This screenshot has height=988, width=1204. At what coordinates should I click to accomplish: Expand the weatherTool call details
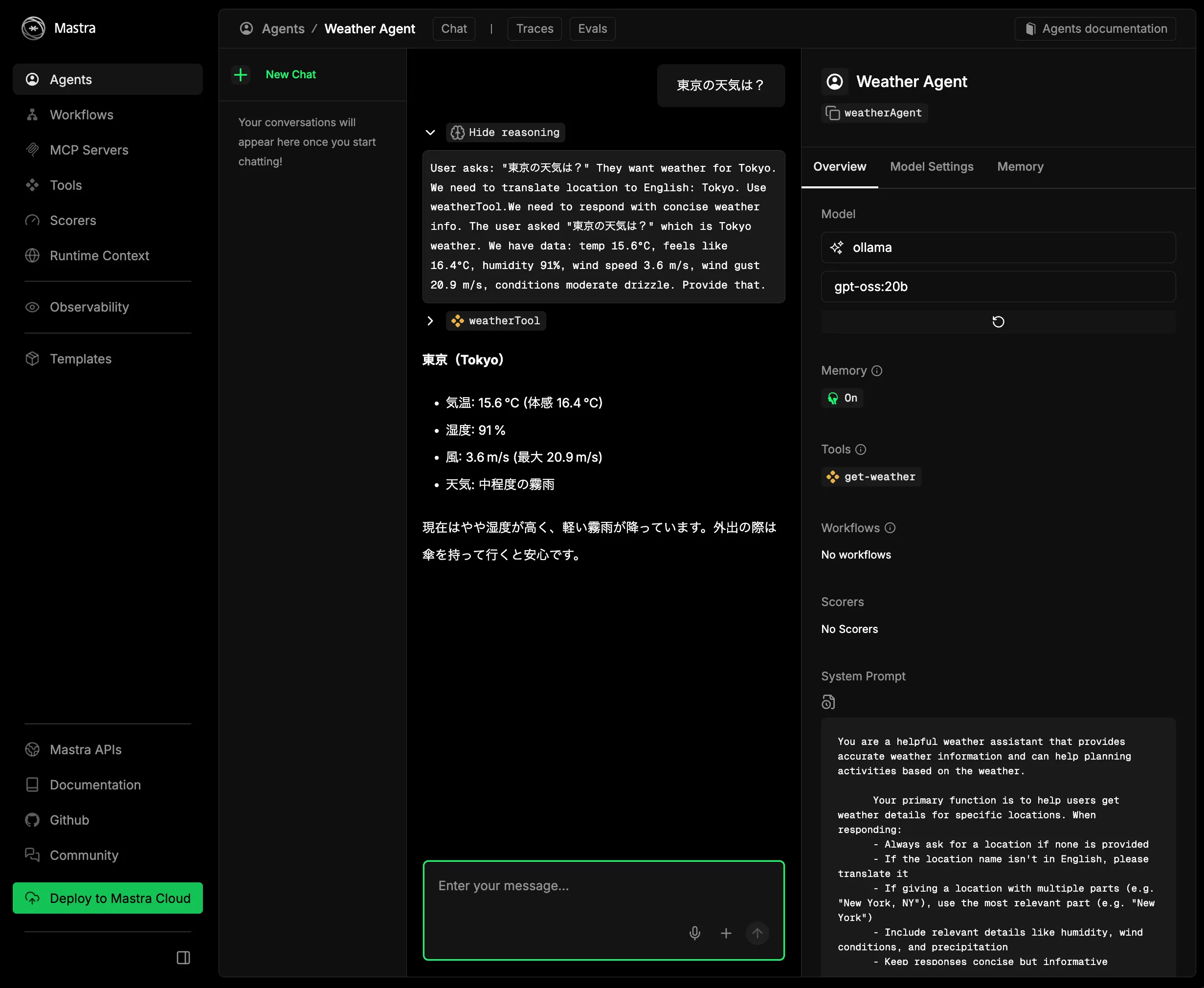coord(430,321)
